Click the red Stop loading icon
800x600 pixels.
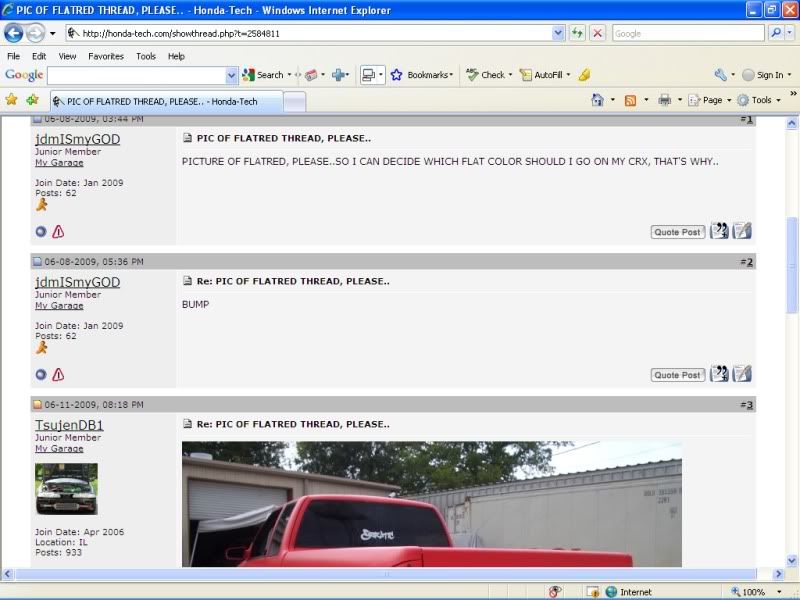(x=598, y=33)
